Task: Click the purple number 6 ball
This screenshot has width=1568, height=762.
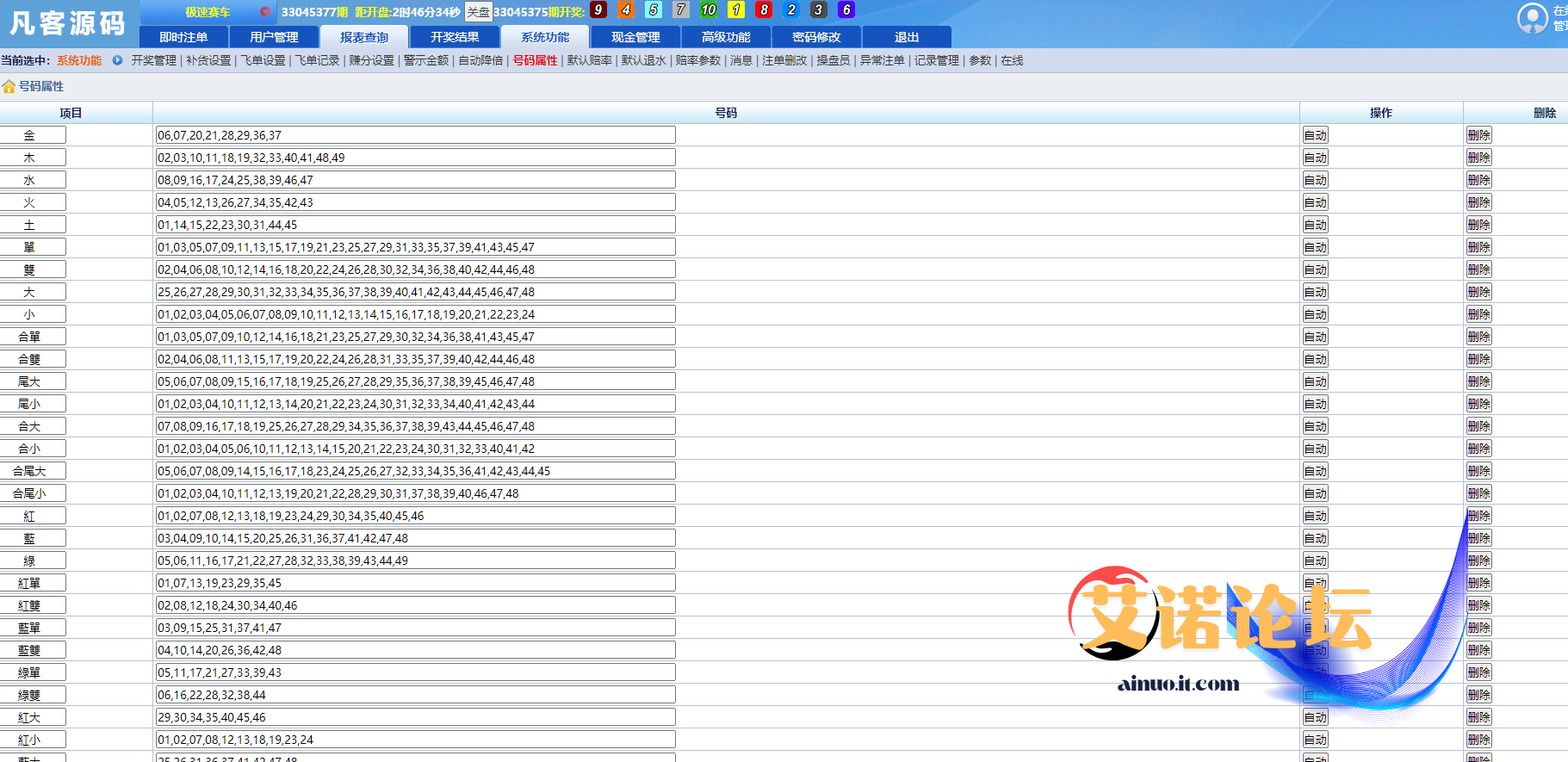Action: (x=846, y=10)
